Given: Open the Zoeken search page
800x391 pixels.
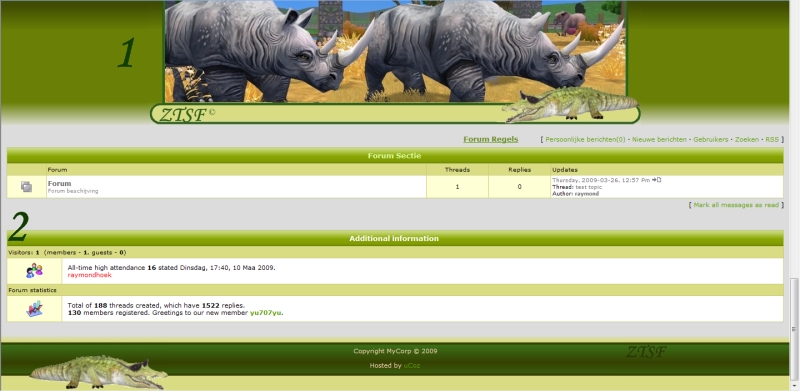Looking at the screenshot, I should coord(746,139).
